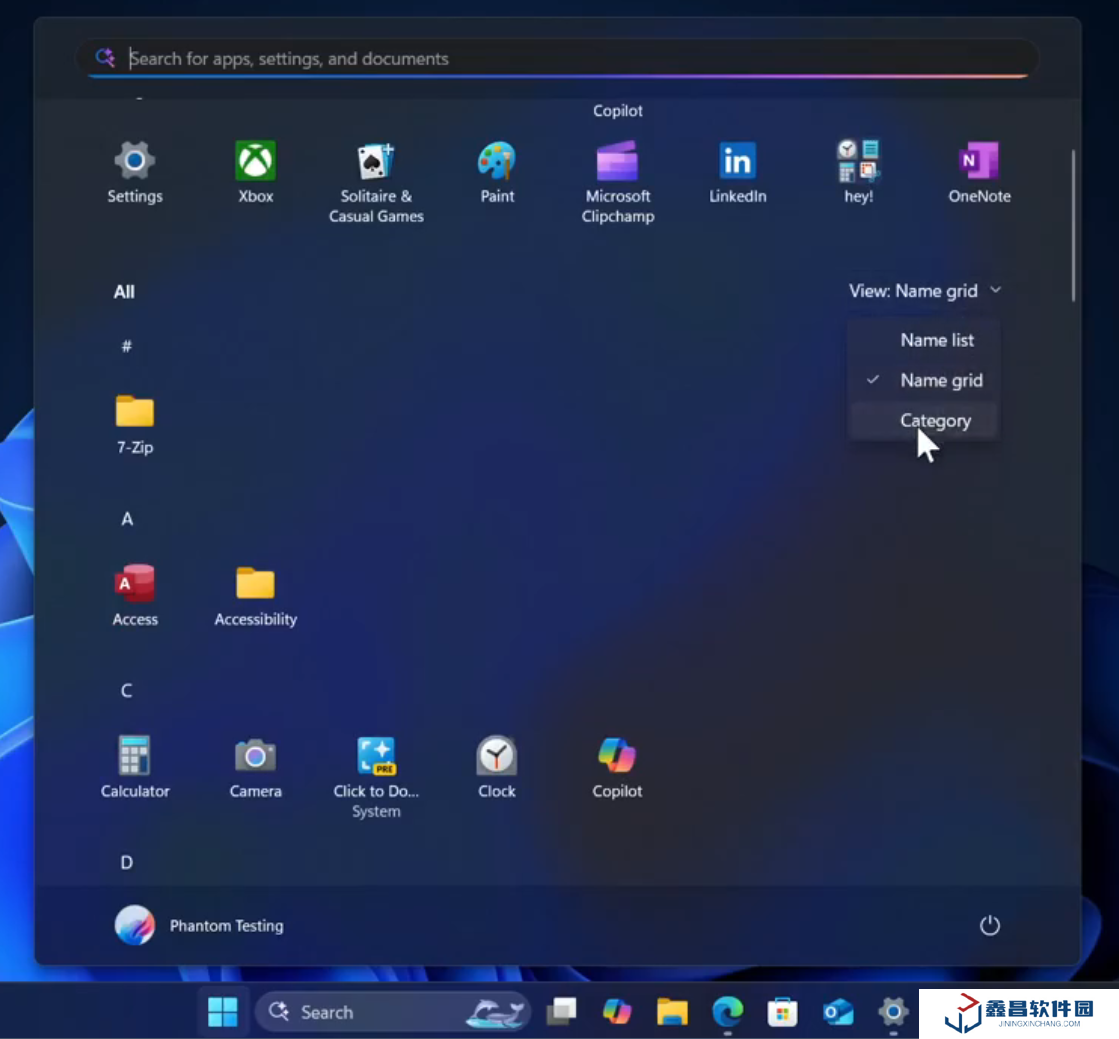Choose the Category view option
This screenshot has width=1119, height=1039.
coord(935,421)
